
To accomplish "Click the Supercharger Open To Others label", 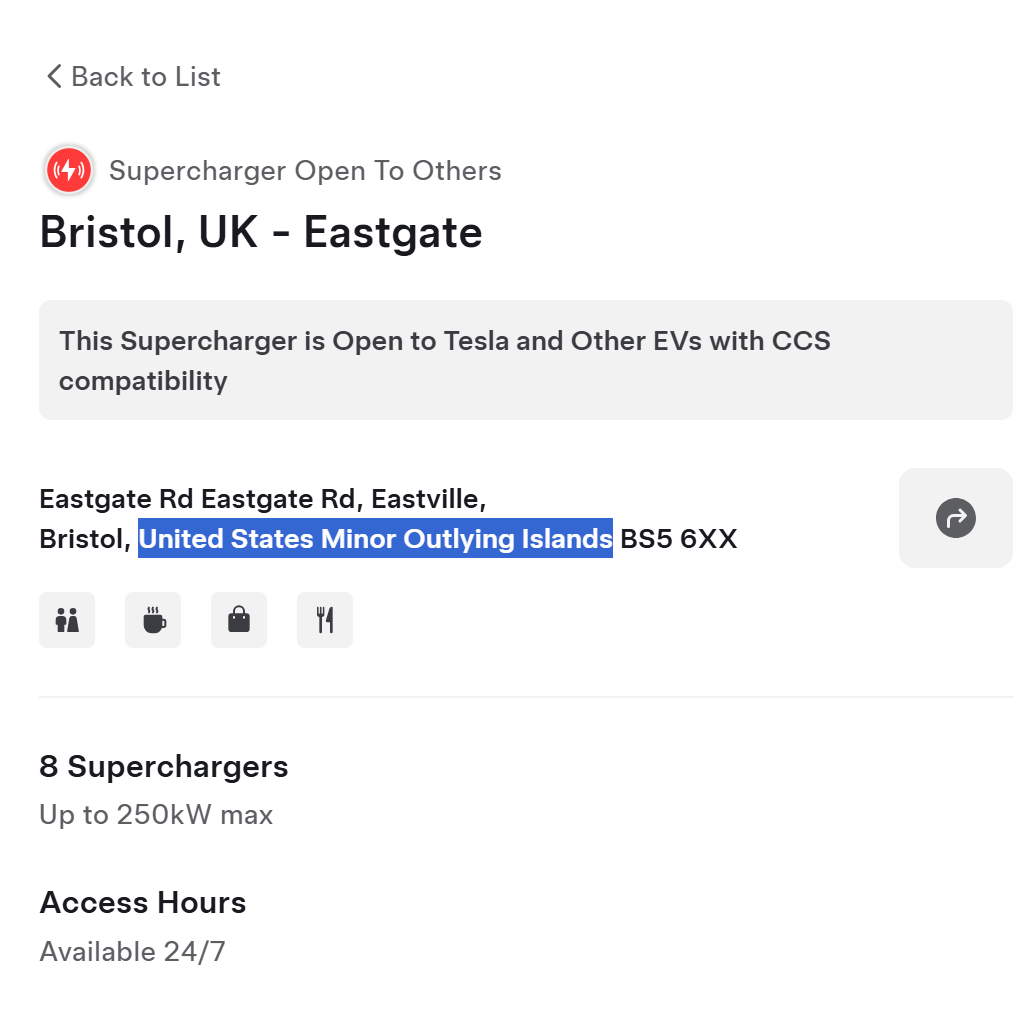I will pos(305,171).
